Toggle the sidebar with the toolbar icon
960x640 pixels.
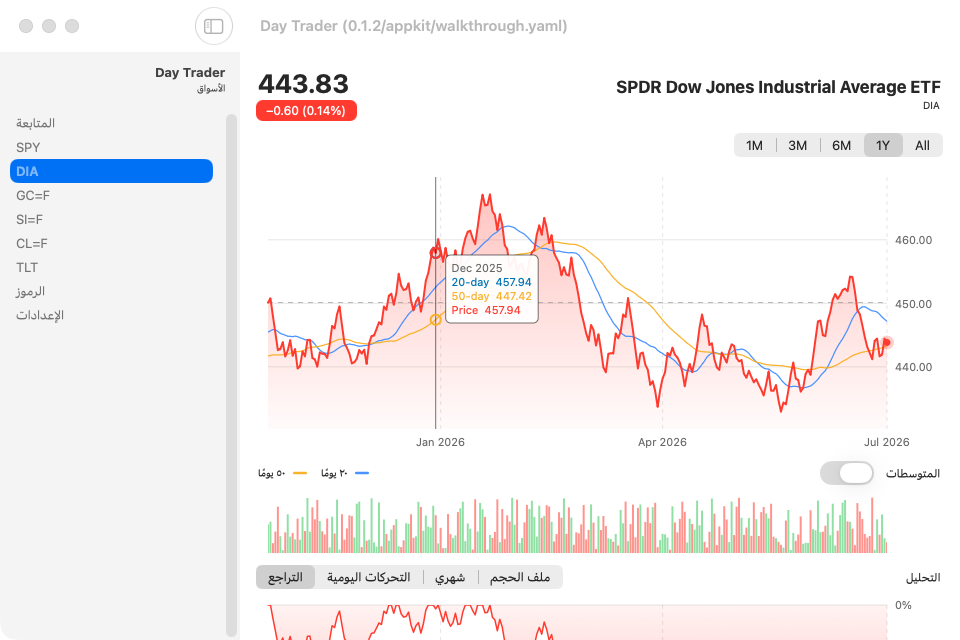tap(214, 26)
